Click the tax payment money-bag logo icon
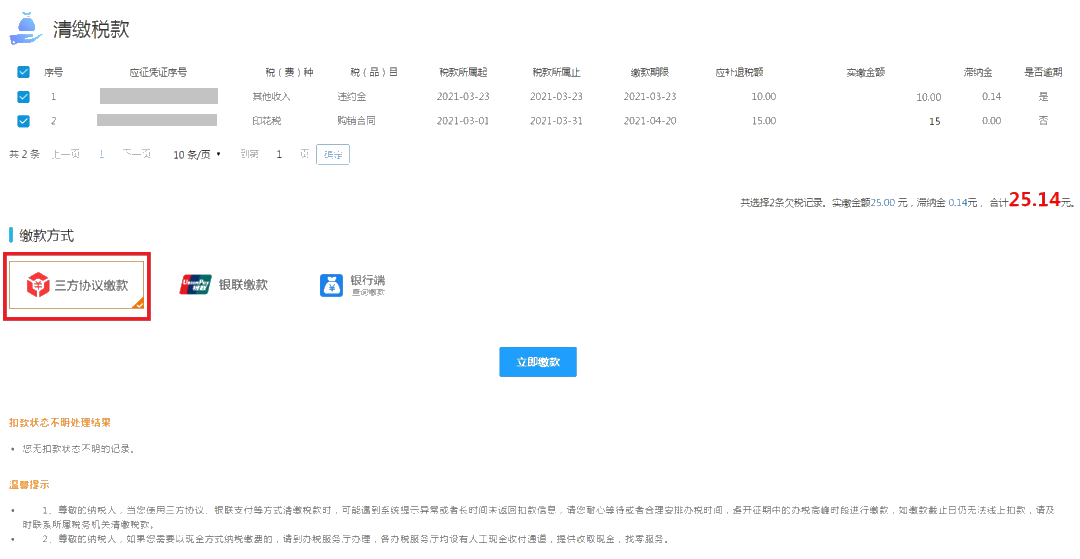Screen dimensions: 1080x559 pyautogui.click(x=25, y=28)
